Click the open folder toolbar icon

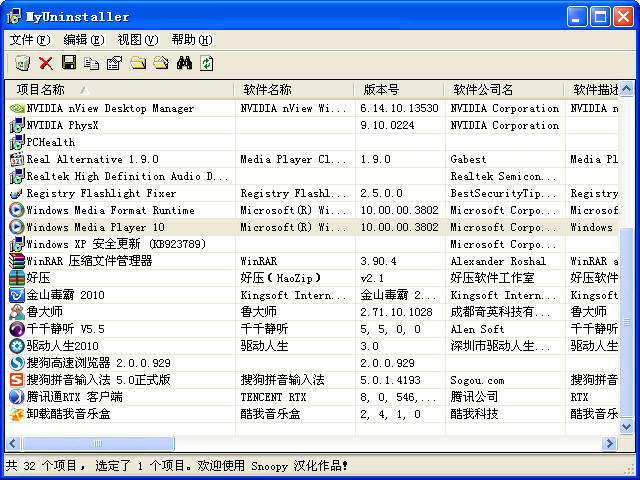(x=160, y=63)
